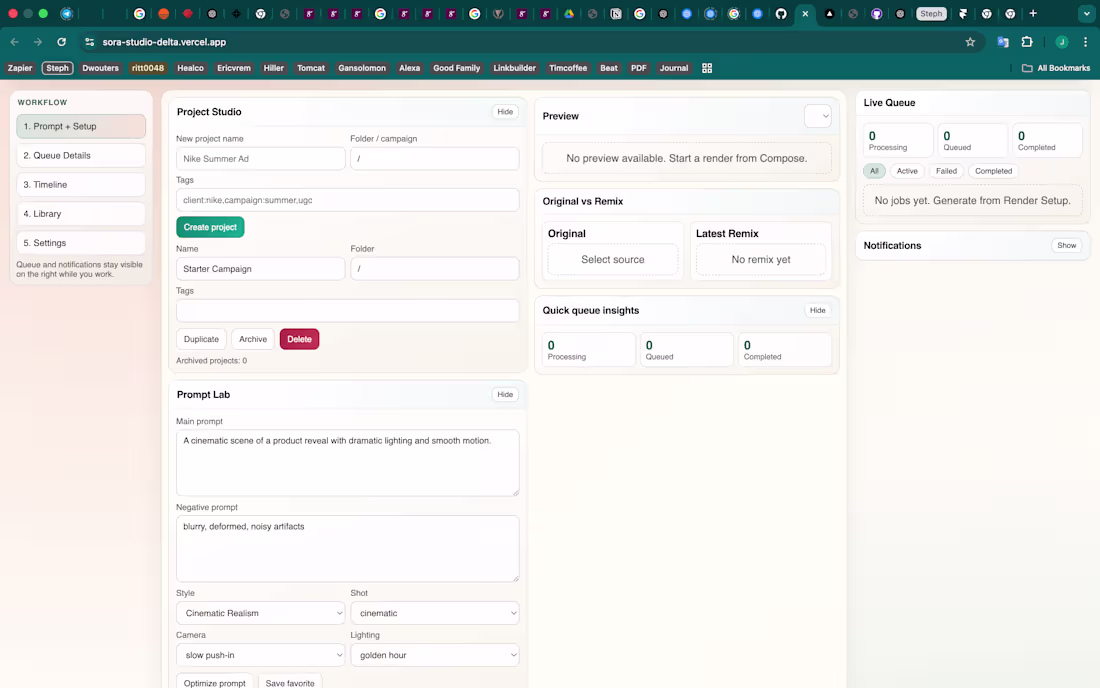1100x688 pixels.
Task: Open the Shot dropdown
Action: 435,613
